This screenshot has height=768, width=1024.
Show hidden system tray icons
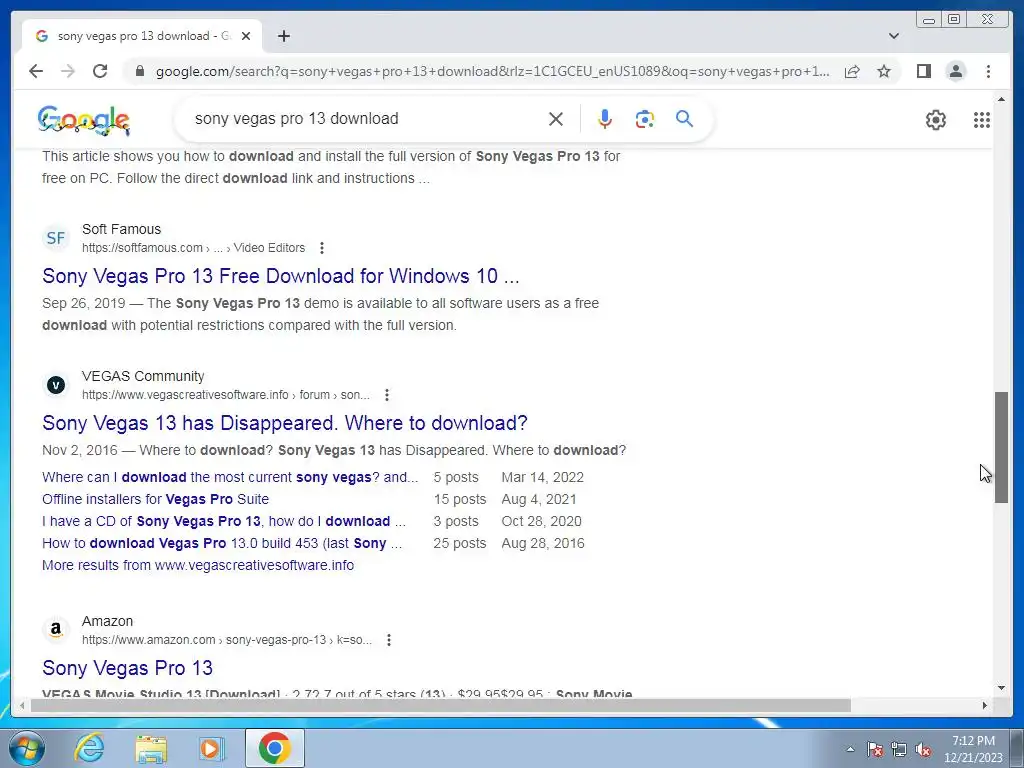click(x=850, y=749)
